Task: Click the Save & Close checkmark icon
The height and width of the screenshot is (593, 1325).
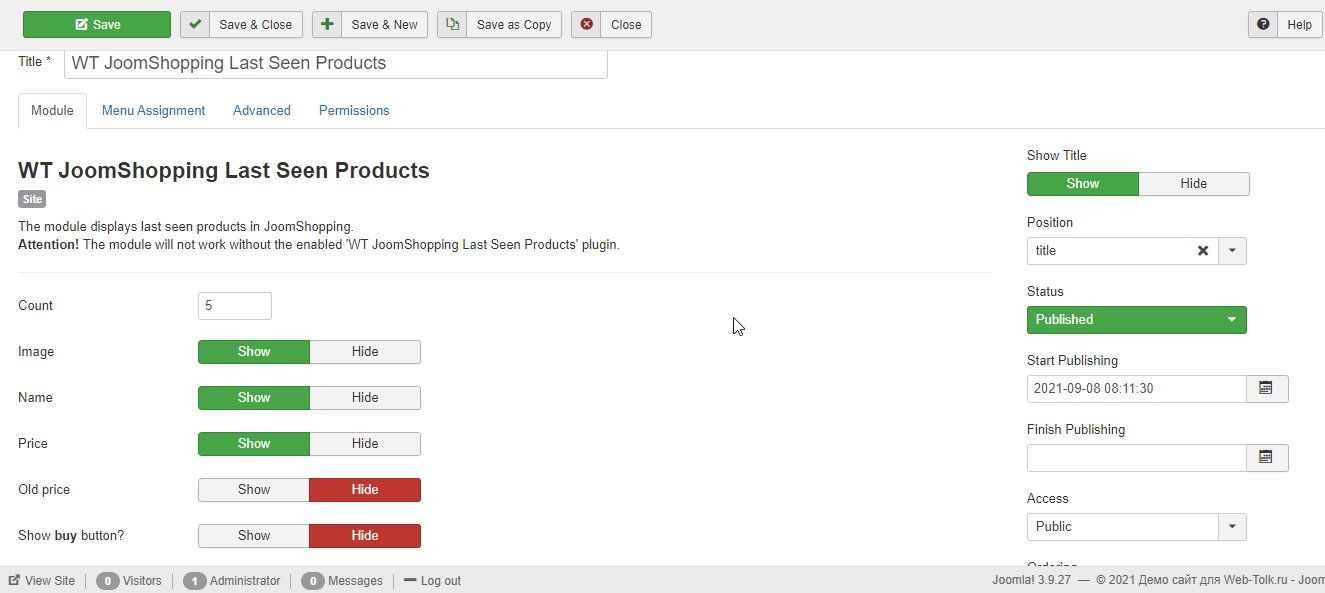Action: click(x=196, y=25)
